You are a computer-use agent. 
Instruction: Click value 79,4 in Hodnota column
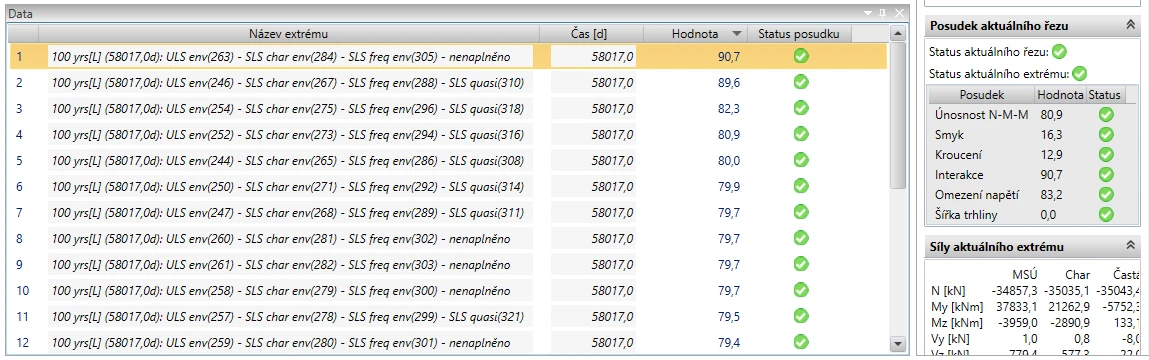coord(728,342)
